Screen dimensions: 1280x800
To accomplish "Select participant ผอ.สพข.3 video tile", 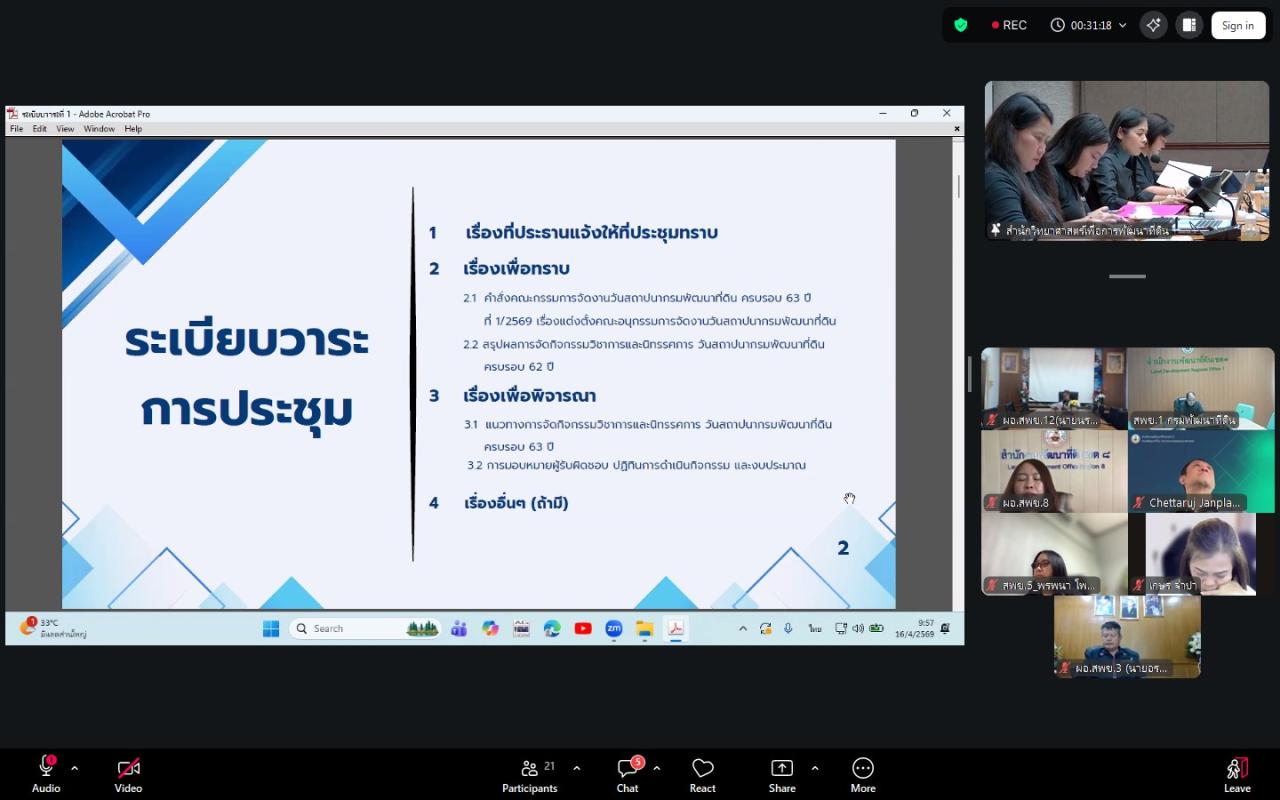I will (1127, 637).
